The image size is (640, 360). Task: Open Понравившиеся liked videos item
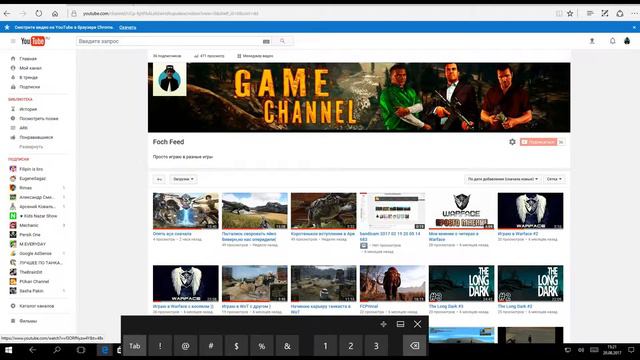pyautogui.click(x=36, y=138)
